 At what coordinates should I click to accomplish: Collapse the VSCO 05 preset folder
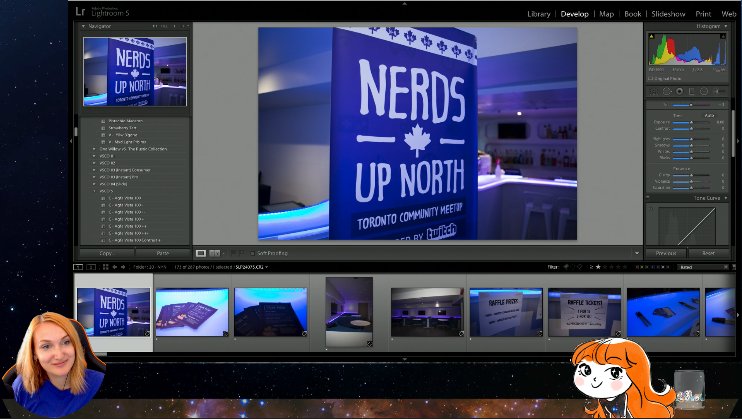(94, 191)
